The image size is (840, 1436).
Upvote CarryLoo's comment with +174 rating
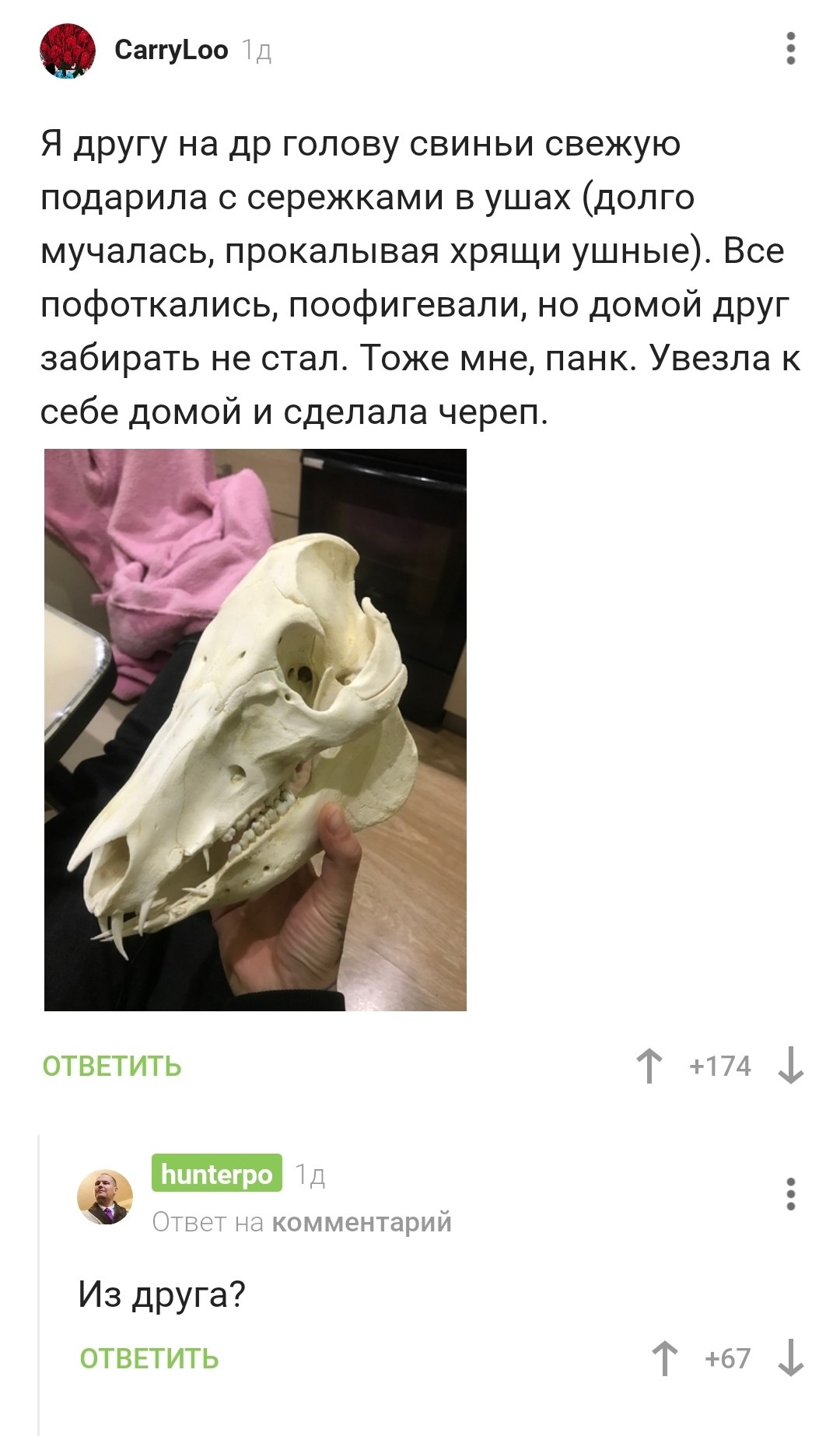pyautogui.click(x=649, y=1066)
